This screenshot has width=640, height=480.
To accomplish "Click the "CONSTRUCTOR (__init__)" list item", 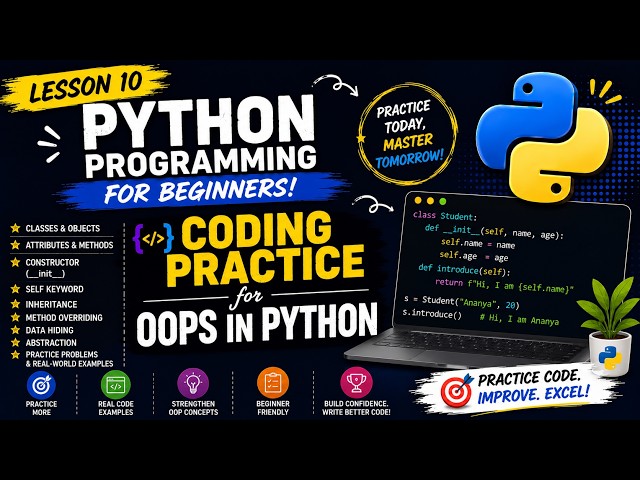I will [x=52, y=268].
